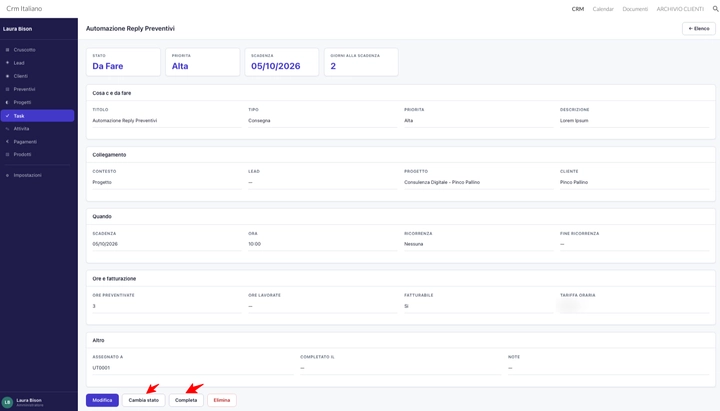This screenshot has width=720, height=411.
Task: Click the Modifica button
Action: tap(102, 400)
